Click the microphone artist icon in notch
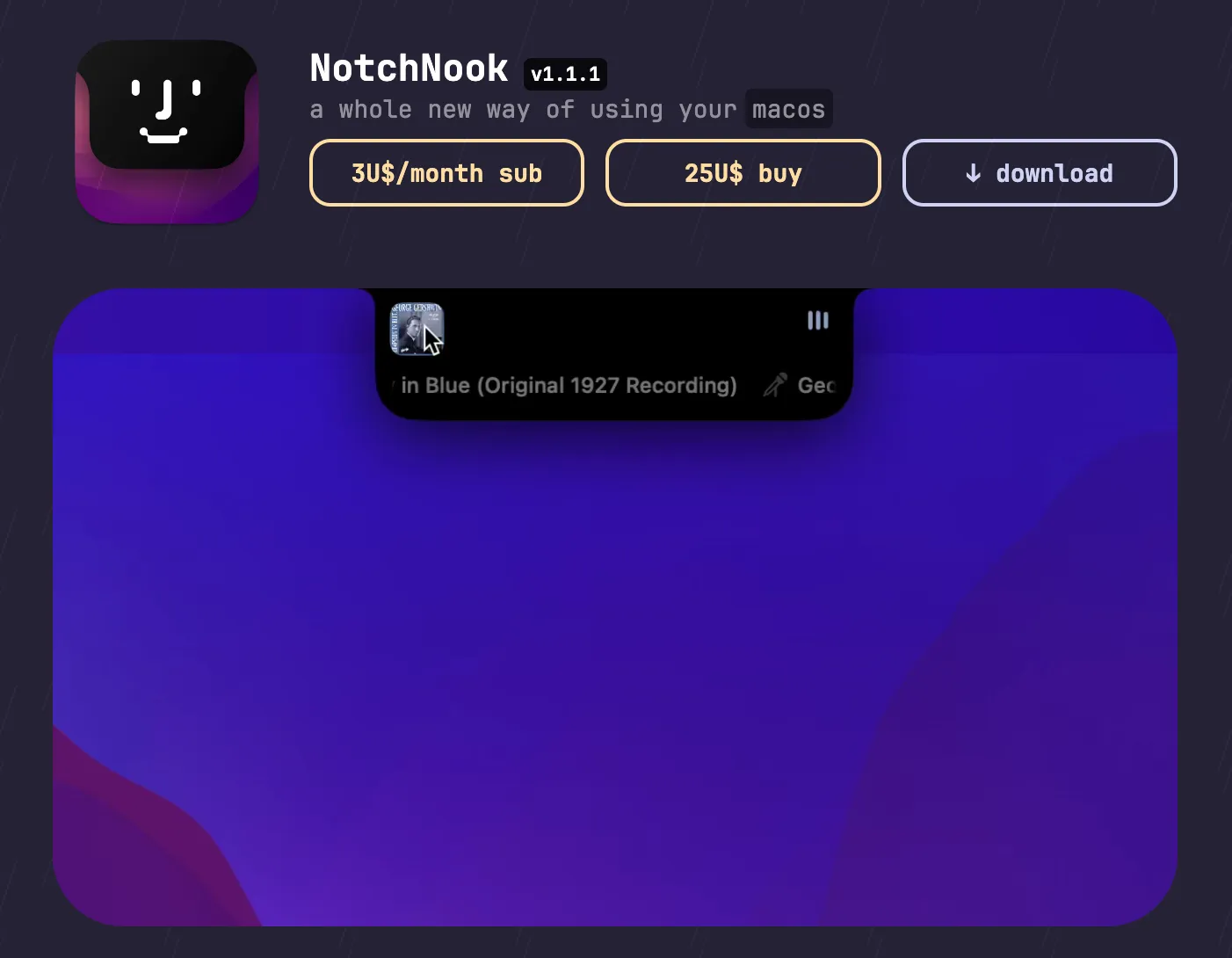Viewport: 1232px width, 958px height. click(x=775, y=385)
